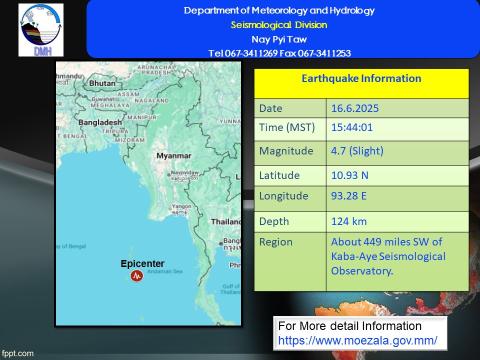Click NAGALAND label on the map
The height and width of the screenshot is (360, 480).
pos(152,100)
